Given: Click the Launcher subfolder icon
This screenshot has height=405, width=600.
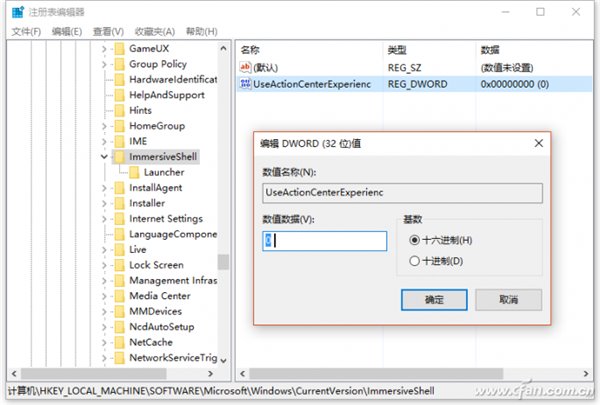Looking at the screenshot, I should (134, 172).
